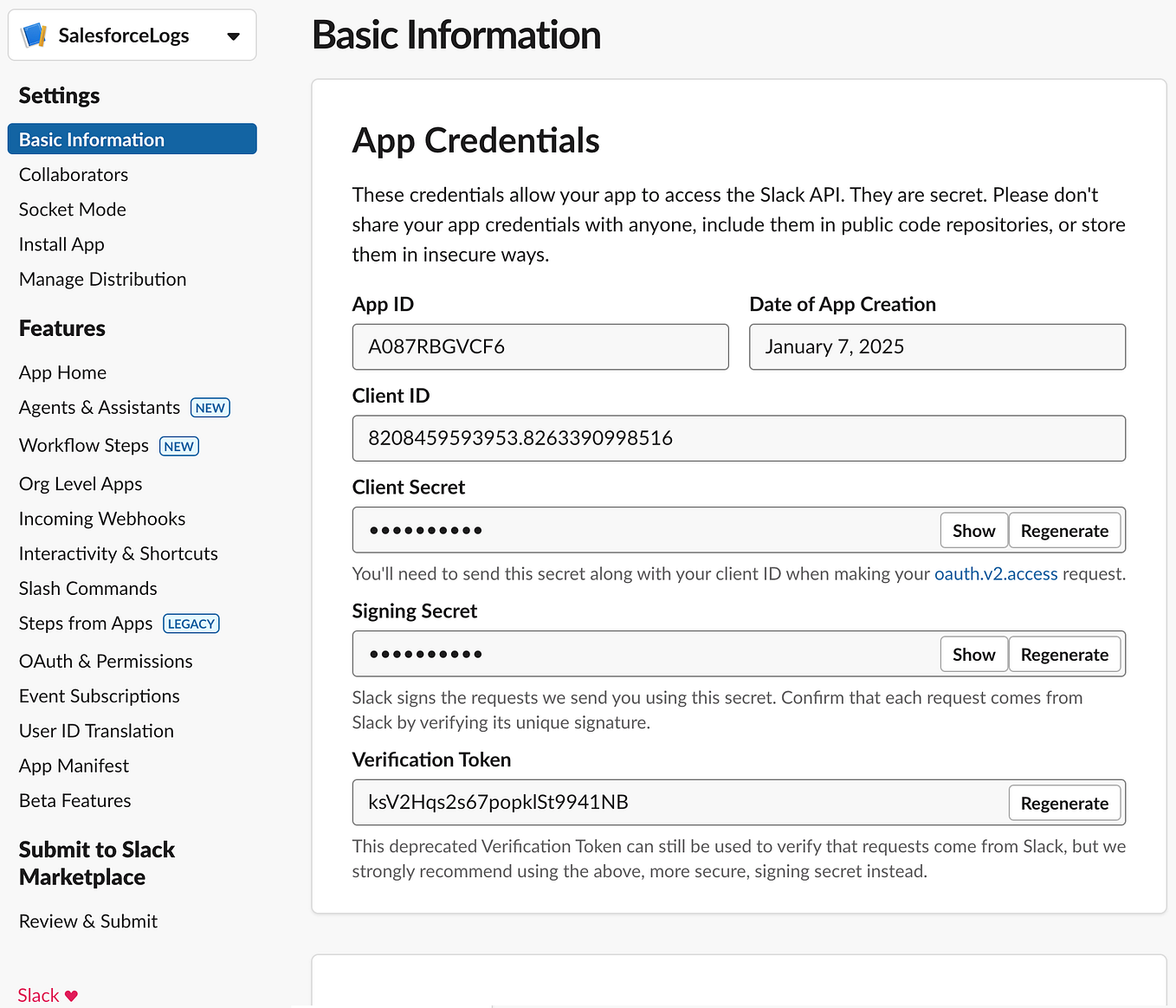Open OAuth & Permissions settings
The image size is (1176, 1008).
point(106,661)
